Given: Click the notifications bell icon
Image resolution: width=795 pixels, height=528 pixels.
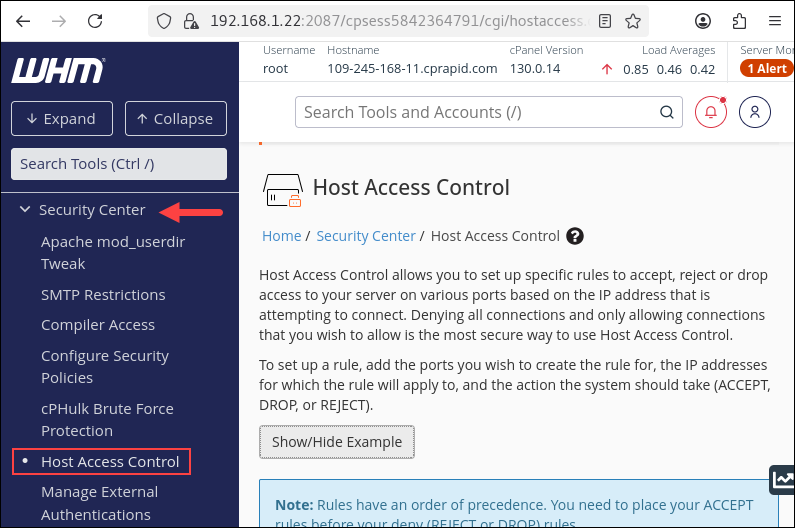Looking at the screenshot, I should click(711, 112).
